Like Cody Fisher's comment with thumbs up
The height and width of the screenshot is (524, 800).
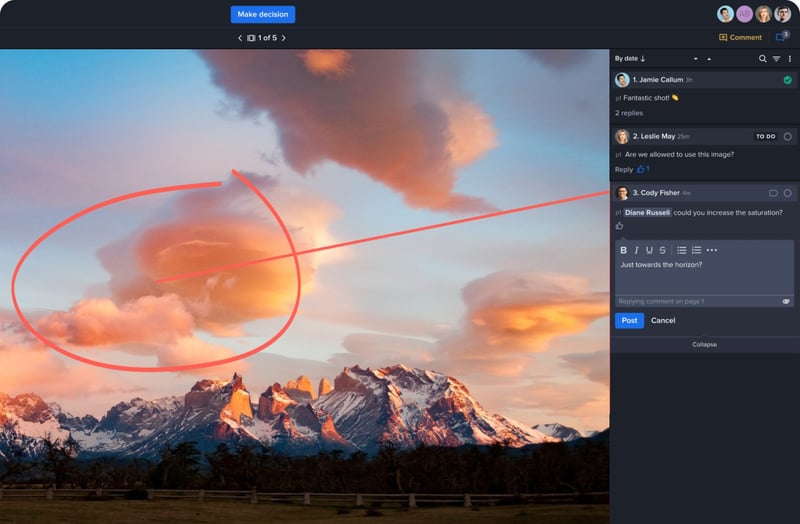click(x=620, y=226)
